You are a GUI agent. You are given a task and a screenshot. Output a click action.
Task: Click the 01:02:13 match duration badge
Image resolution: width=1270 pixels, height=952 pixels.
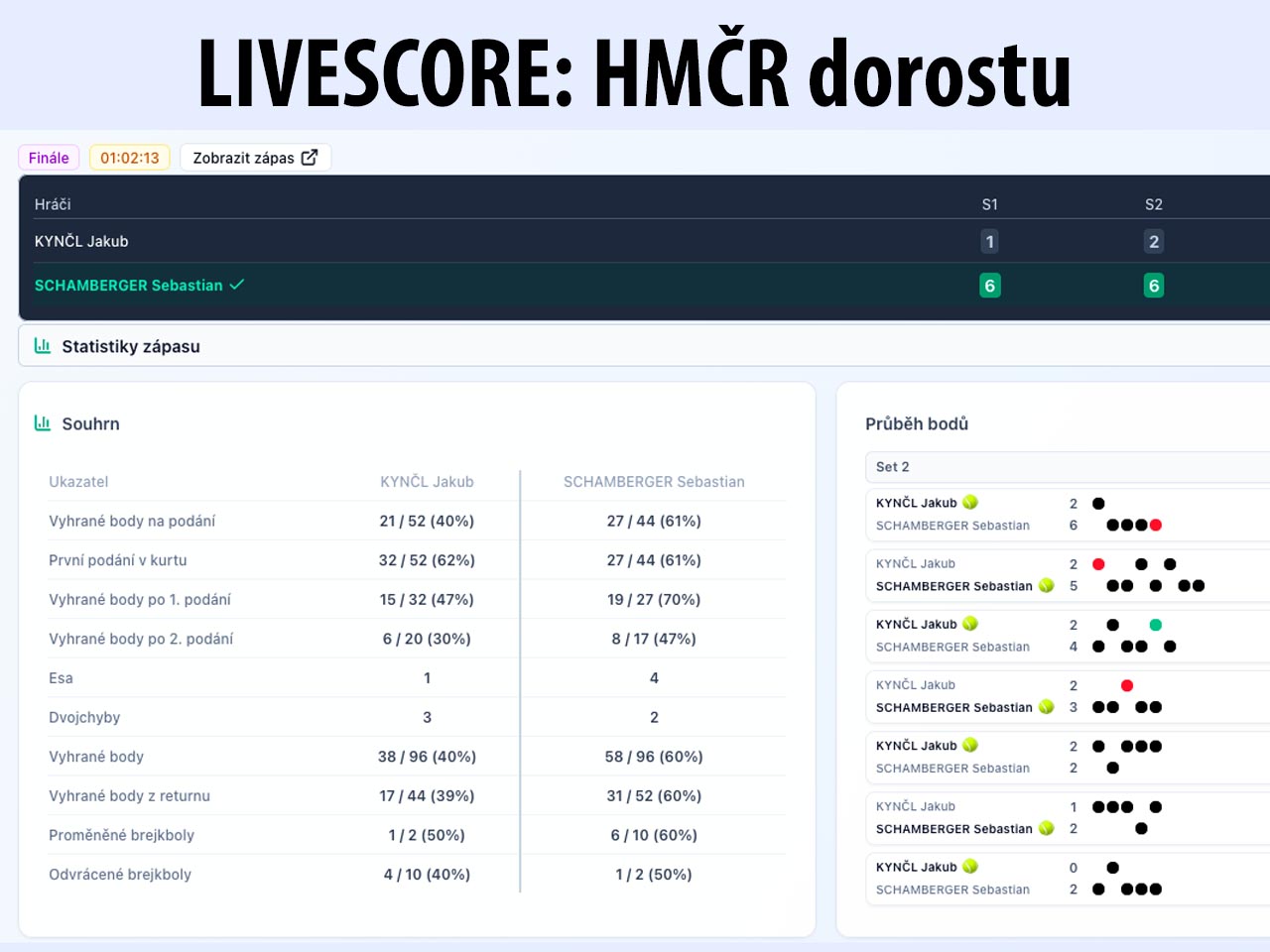click(x=130, y=158)
